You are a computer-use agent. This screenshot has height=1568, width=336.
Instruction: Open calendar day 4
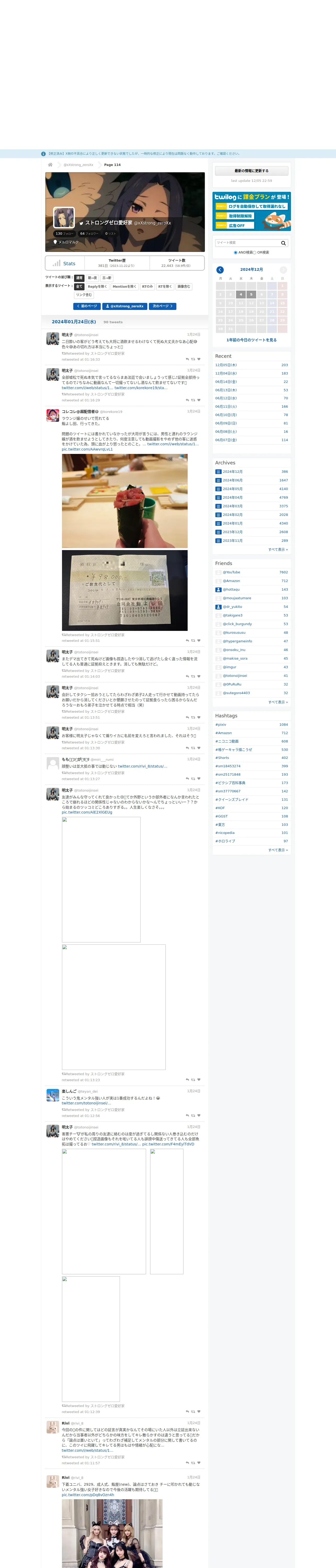(x=241, y=295)
